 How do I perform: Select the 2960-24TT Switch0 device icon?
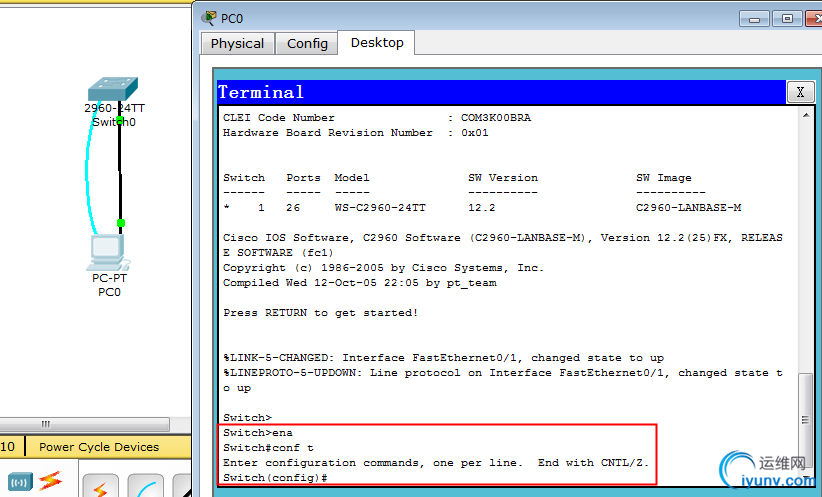(x=113, y=89)
